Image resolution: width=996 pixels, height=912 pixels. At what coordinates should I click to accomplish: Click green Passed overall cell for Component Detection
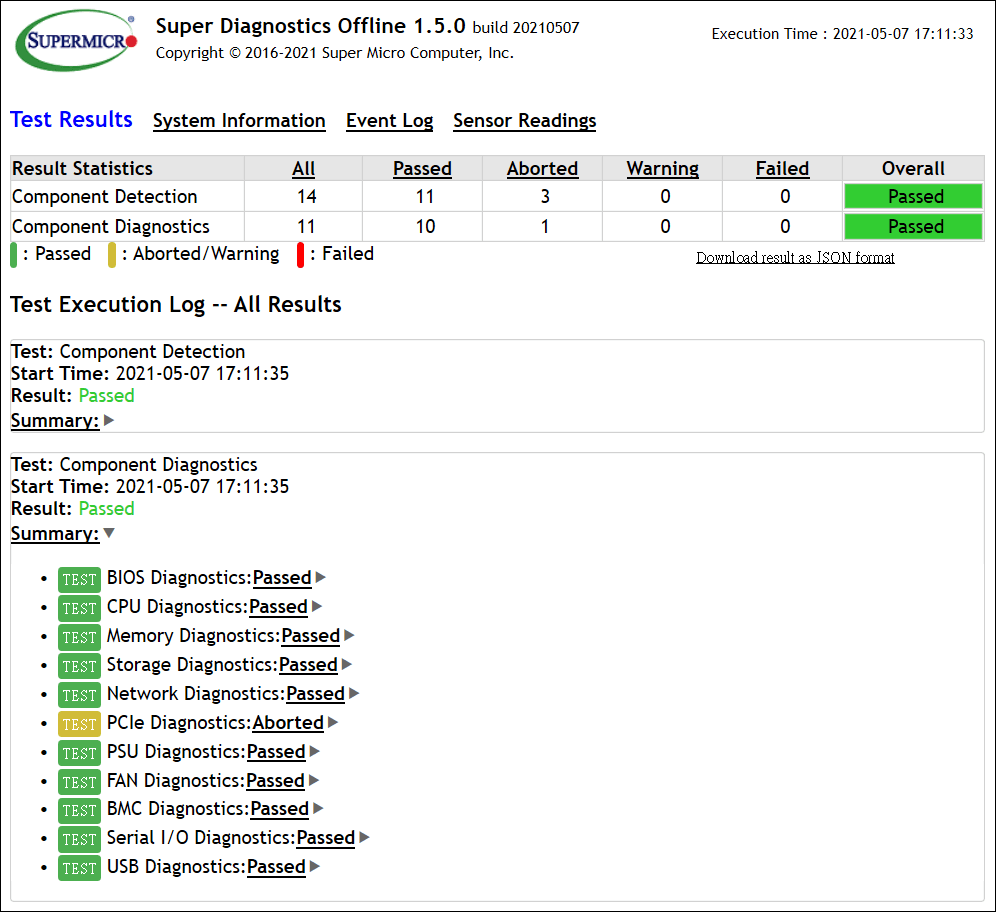tap(914, 197)
